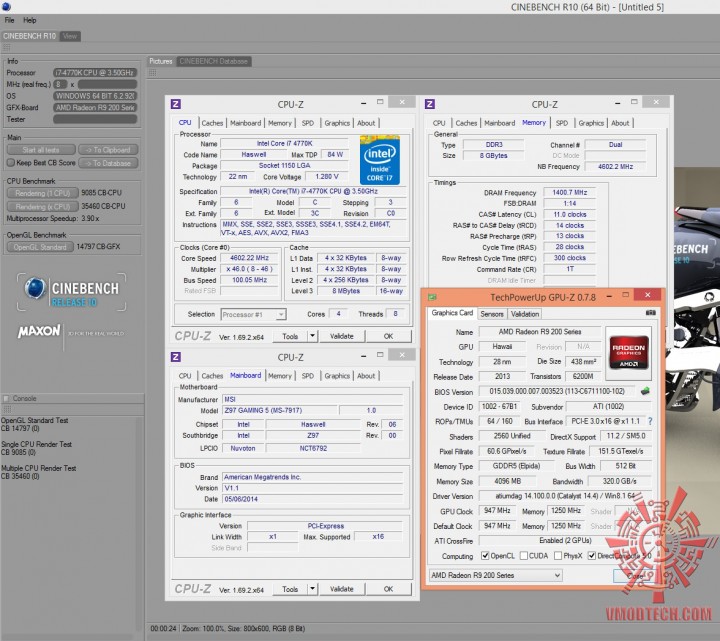
Task: Click the Tester name input field
Action: (x=95, y=119)
